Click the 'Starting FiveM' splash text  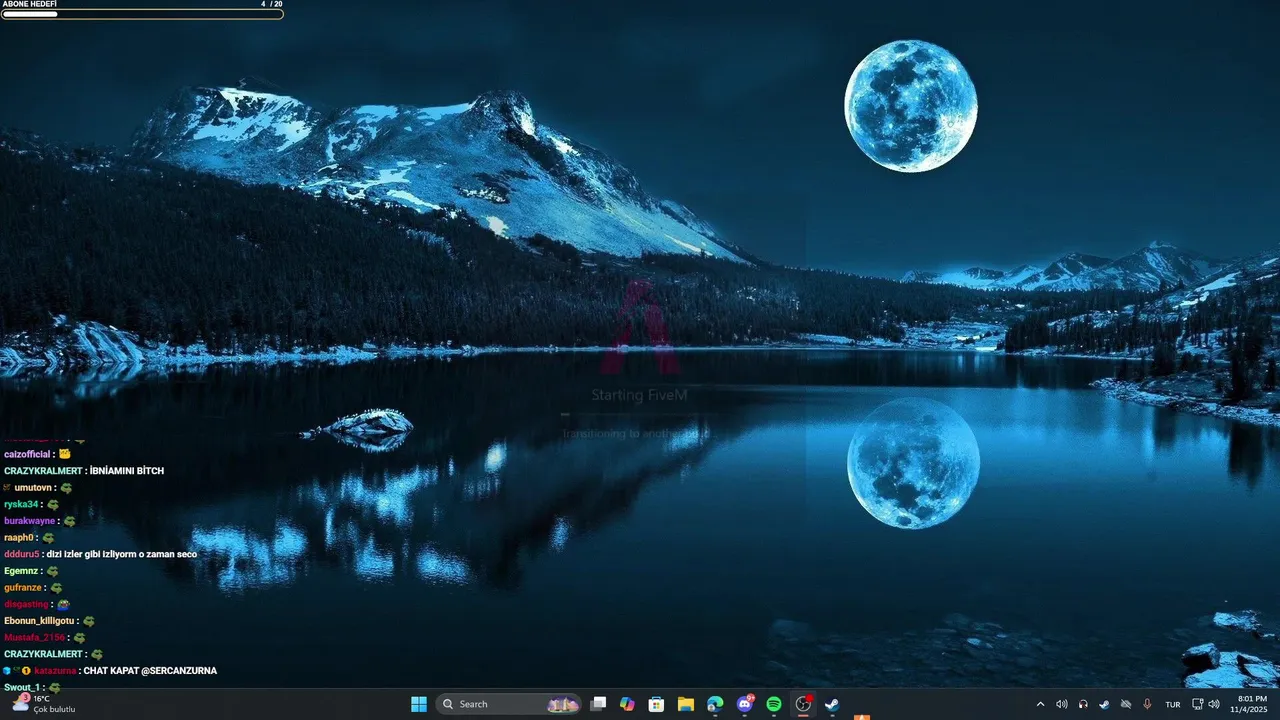[639, 395]
